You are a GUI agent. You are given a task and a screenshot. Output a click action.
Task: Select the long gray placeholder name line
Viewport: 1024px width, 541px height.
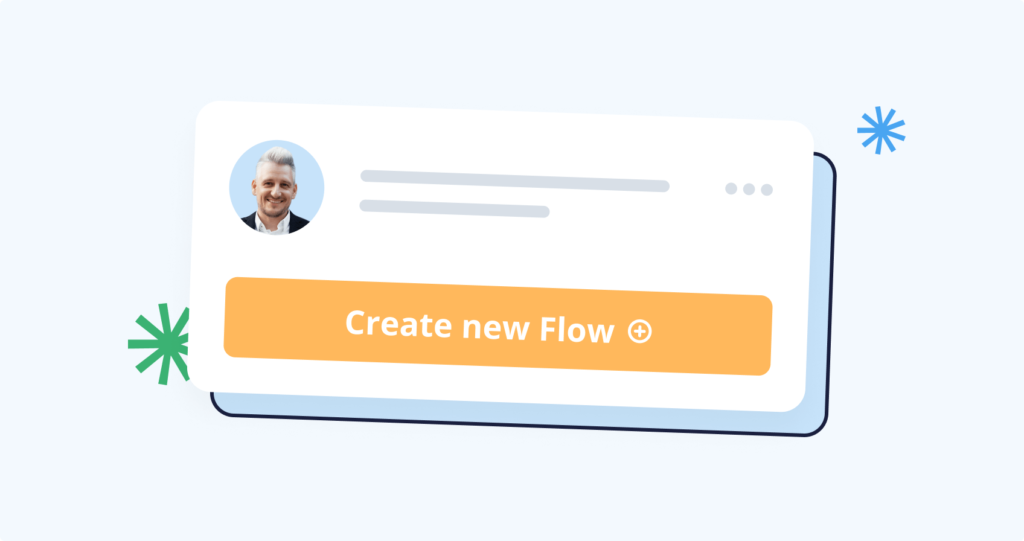click(x=515, y=181)
